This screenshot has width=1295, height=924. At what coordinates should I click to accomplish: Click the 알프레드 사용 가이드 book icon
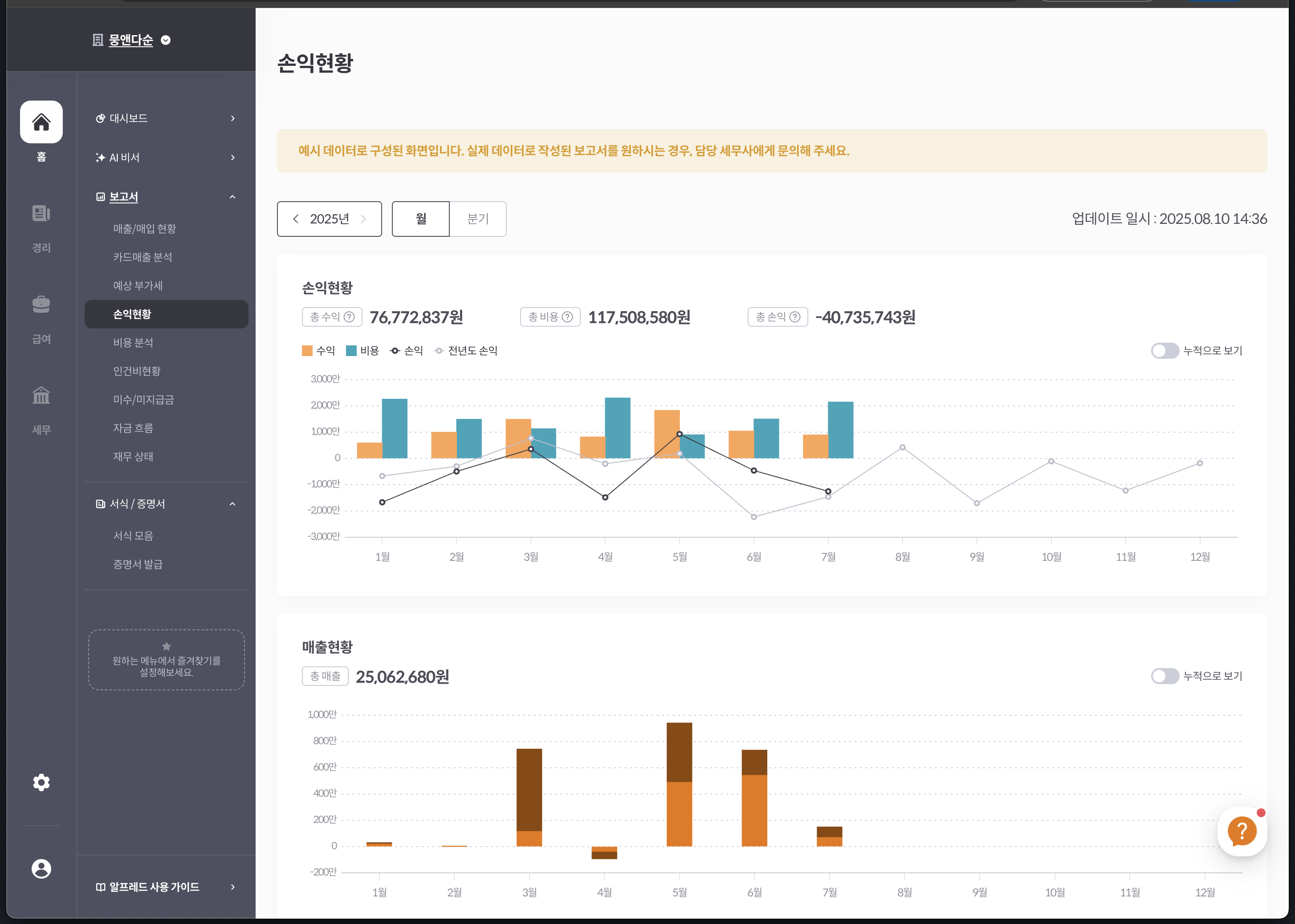coord(100,887)
